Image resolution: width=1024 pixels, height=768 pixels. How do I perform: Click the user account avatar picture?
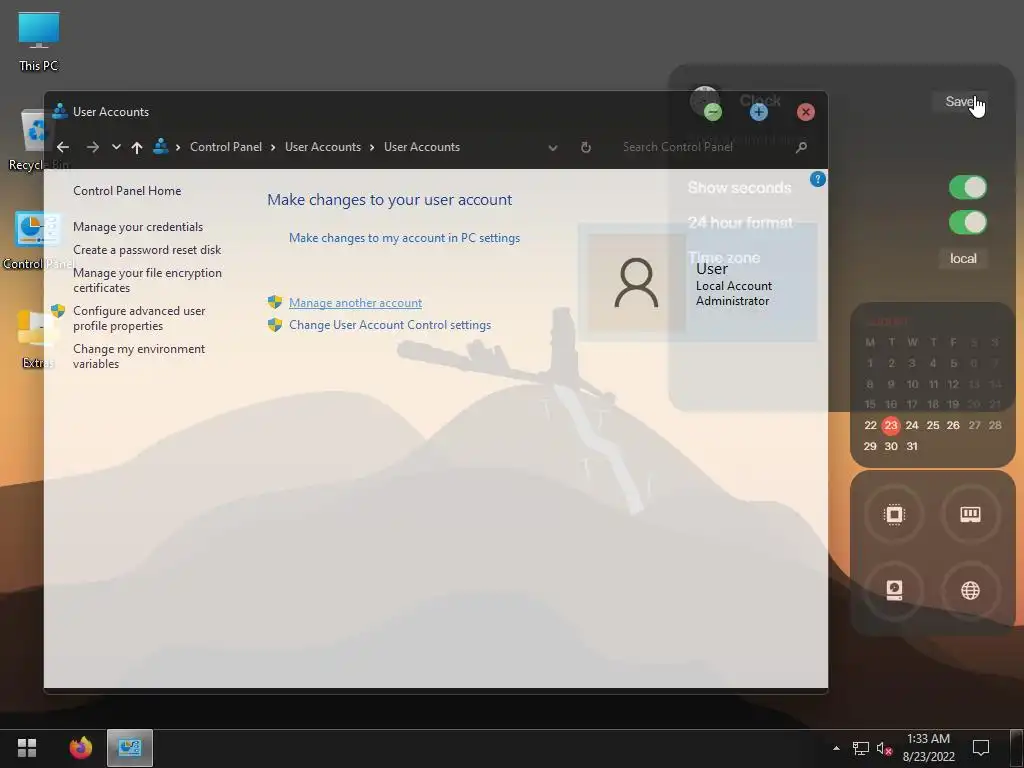(635, 283)
